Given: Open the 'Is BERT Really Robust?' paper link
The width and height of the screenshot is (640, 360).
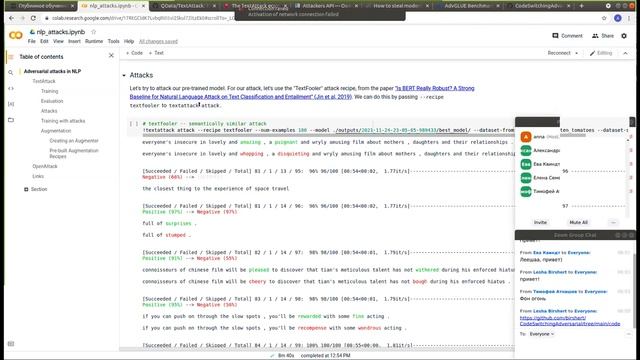Looking at the screenshot, I should click(x=302, y=93).
